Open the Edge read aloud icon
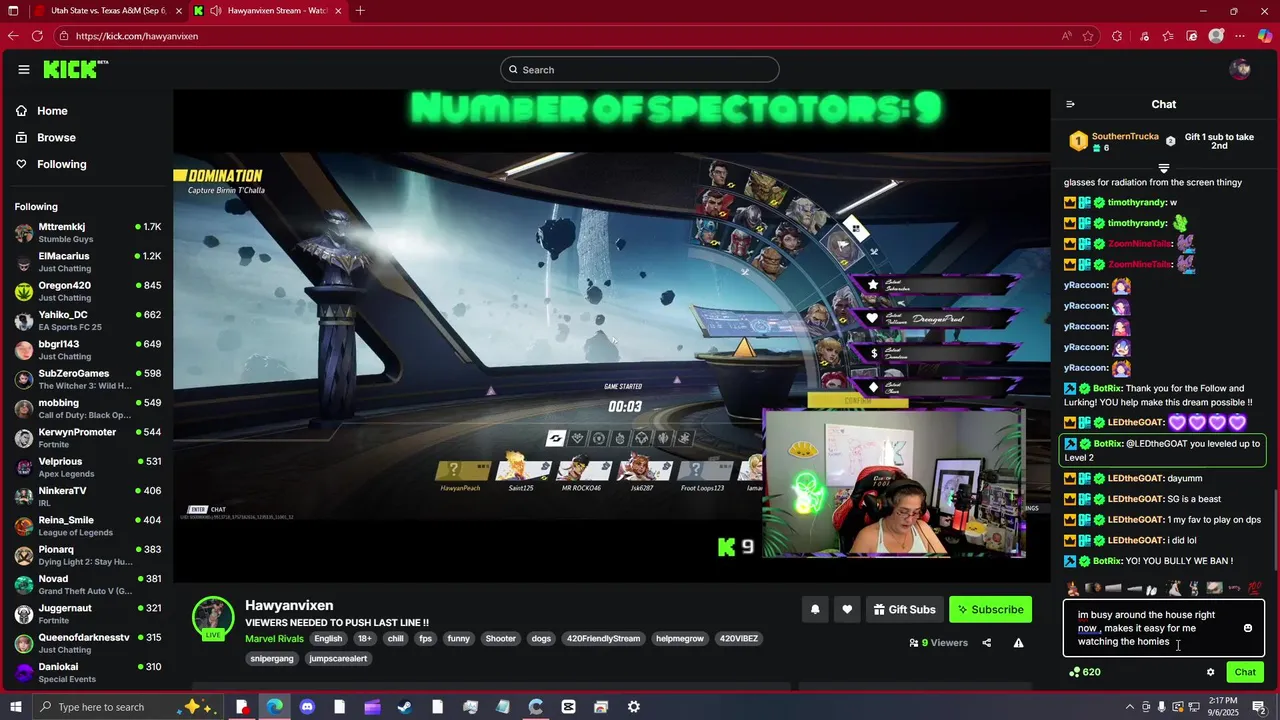This screenshot has height=720, width=1280. click(1067, 36)
